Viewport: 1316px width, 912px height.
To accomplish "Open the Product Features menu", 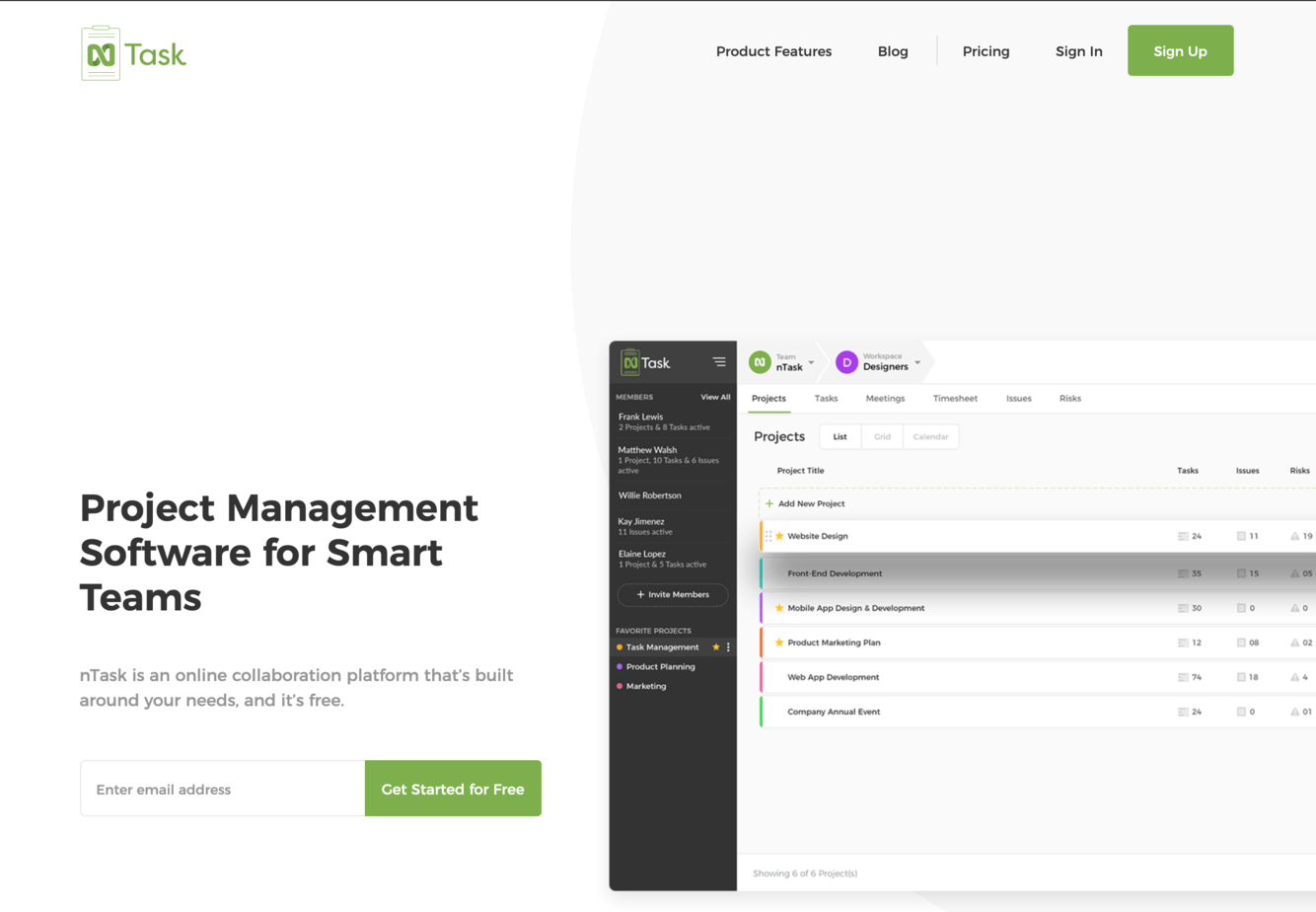I will (x=773, y=51).
